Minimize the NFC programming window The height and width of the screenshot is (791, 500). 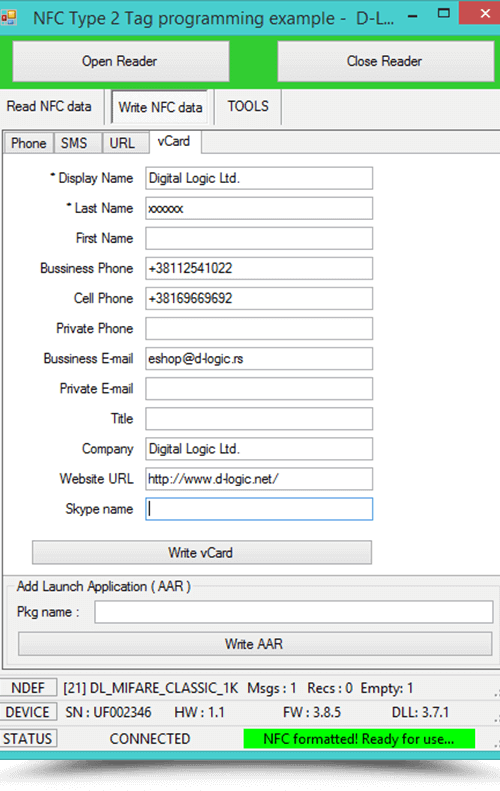point(412,16)
